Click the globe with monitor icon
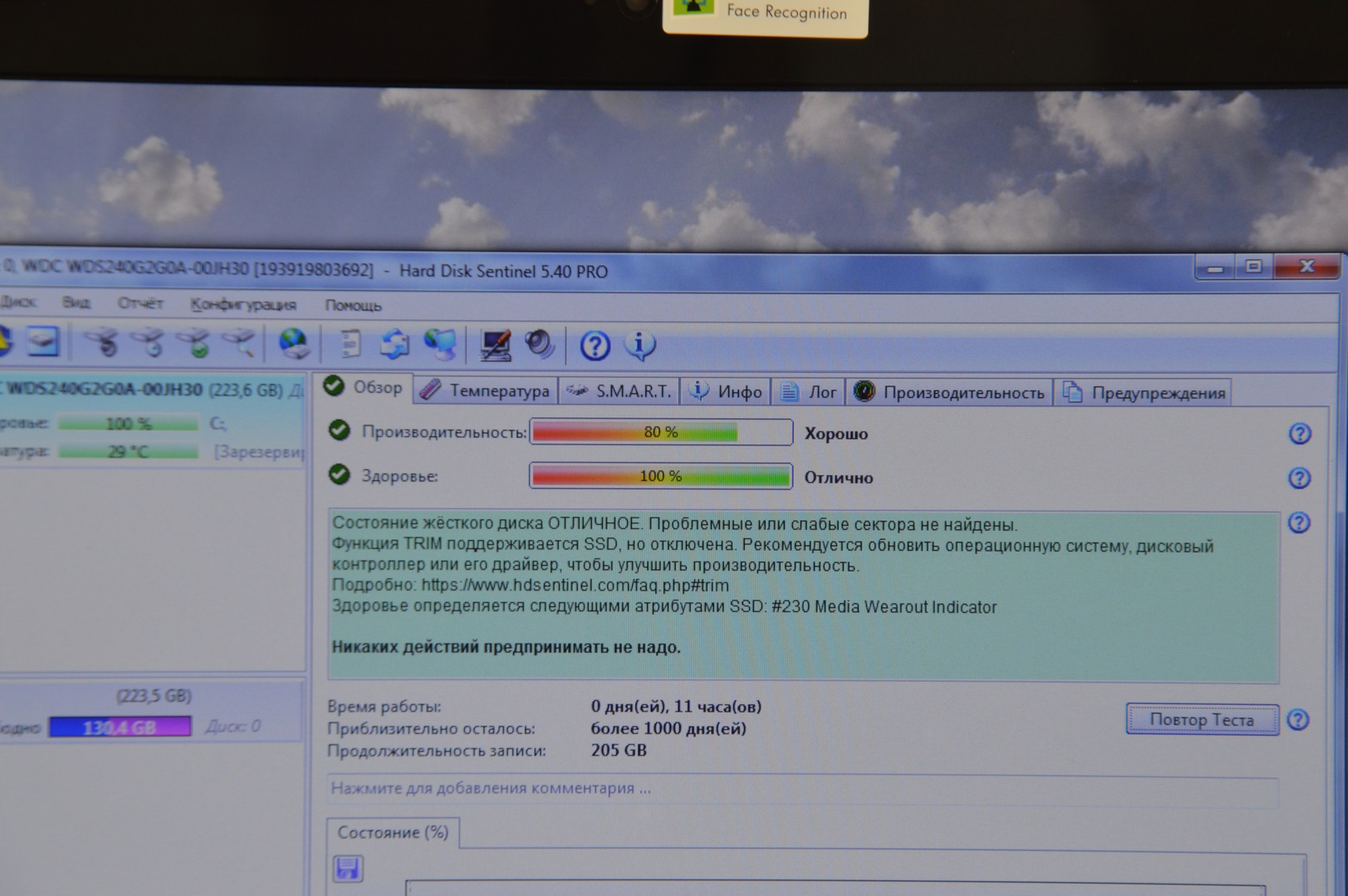Screen dimensions: 1348x896 440,343
